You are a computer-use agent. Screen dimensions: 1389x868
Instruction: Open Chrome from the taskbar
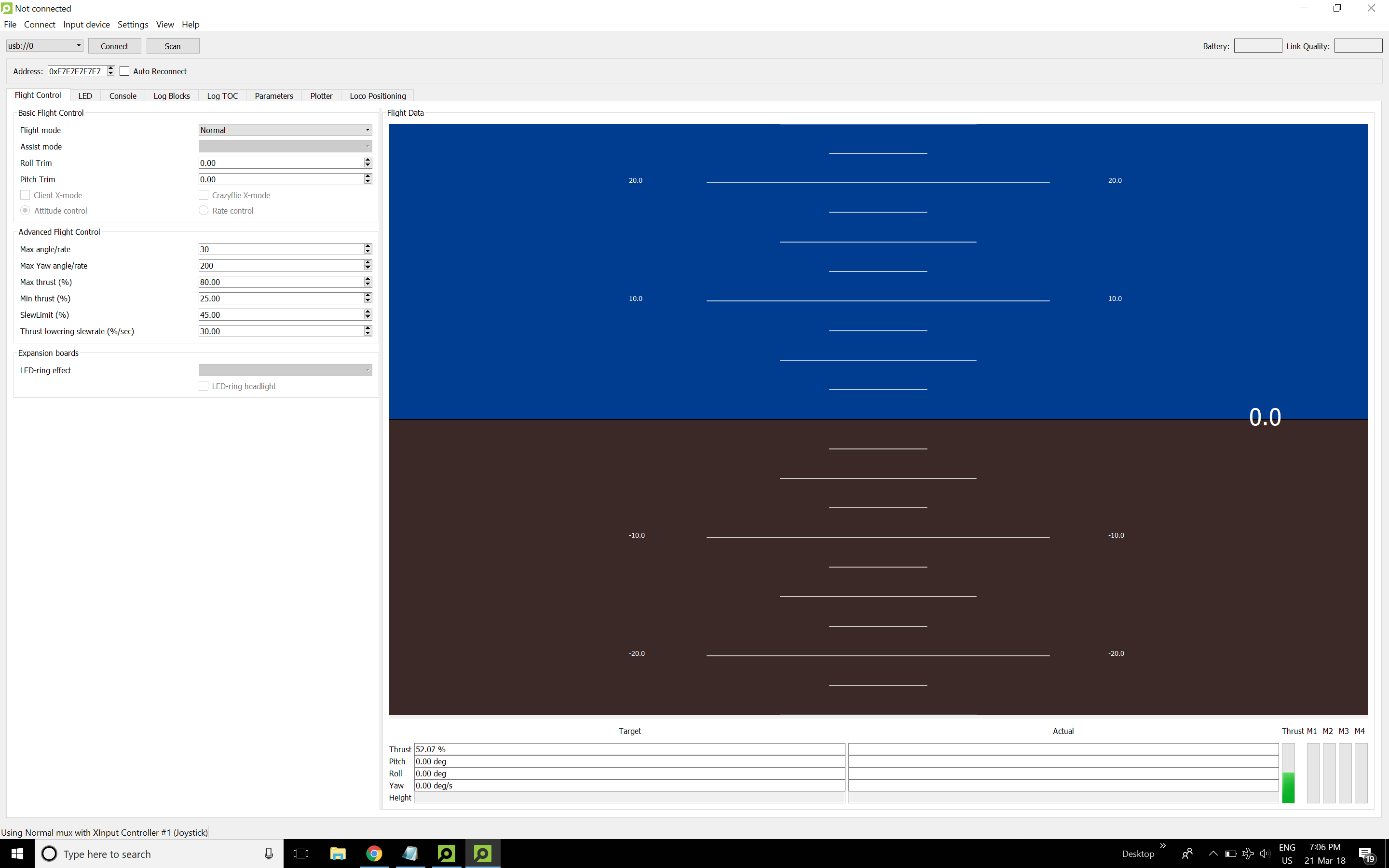[374, 854]
